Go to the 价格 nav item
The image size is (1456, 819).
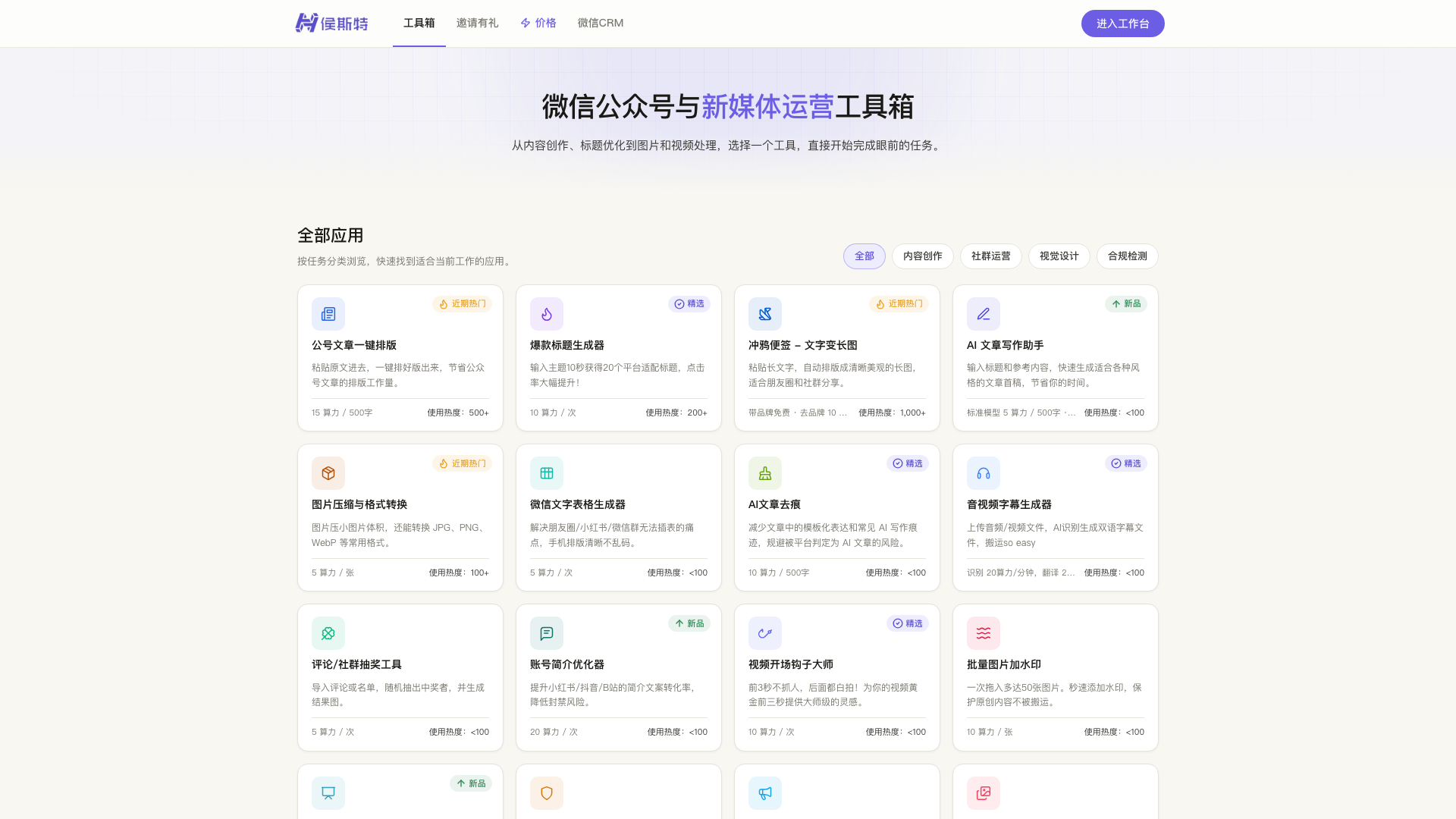538,24
